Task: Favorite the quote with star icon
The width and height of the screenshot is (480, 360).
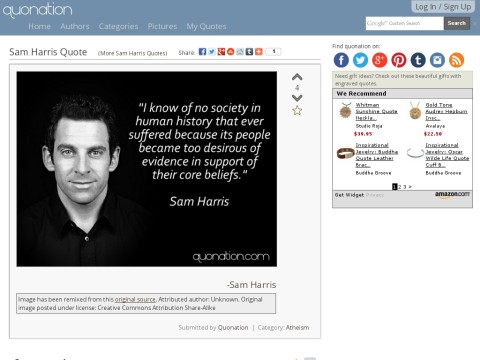Action: click(x=297, y=110)
